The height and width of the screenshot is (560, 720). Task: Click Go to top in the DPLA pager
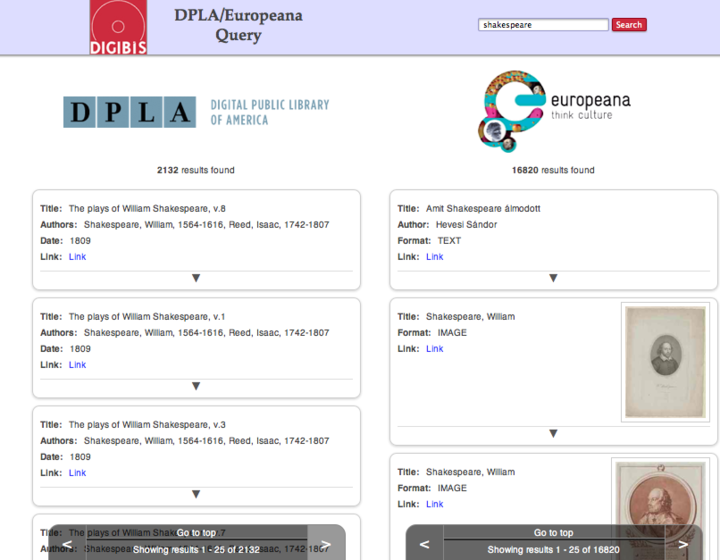point(196,533)
